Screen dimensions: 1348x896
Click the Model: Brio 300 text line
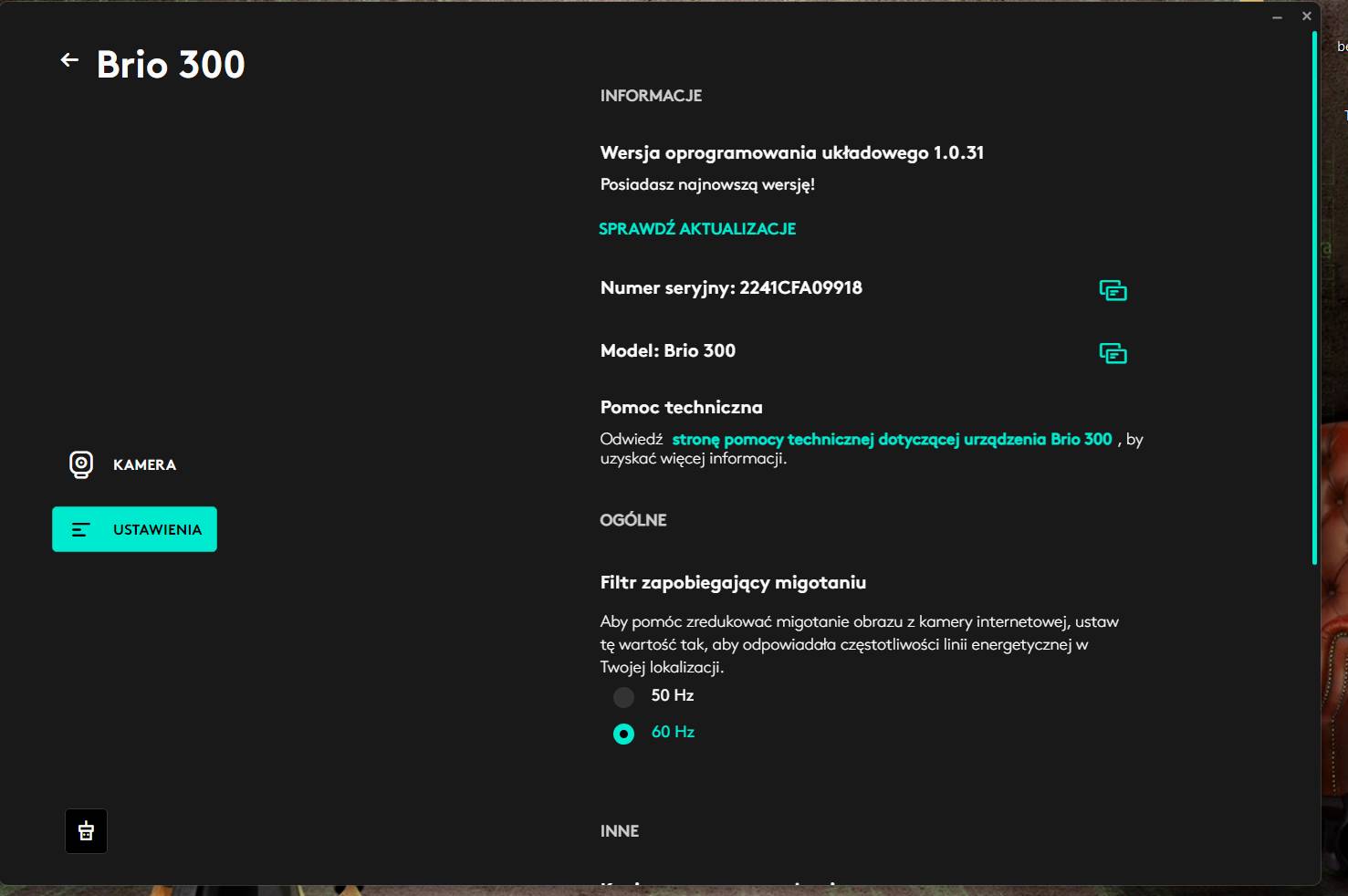point(668,350)
